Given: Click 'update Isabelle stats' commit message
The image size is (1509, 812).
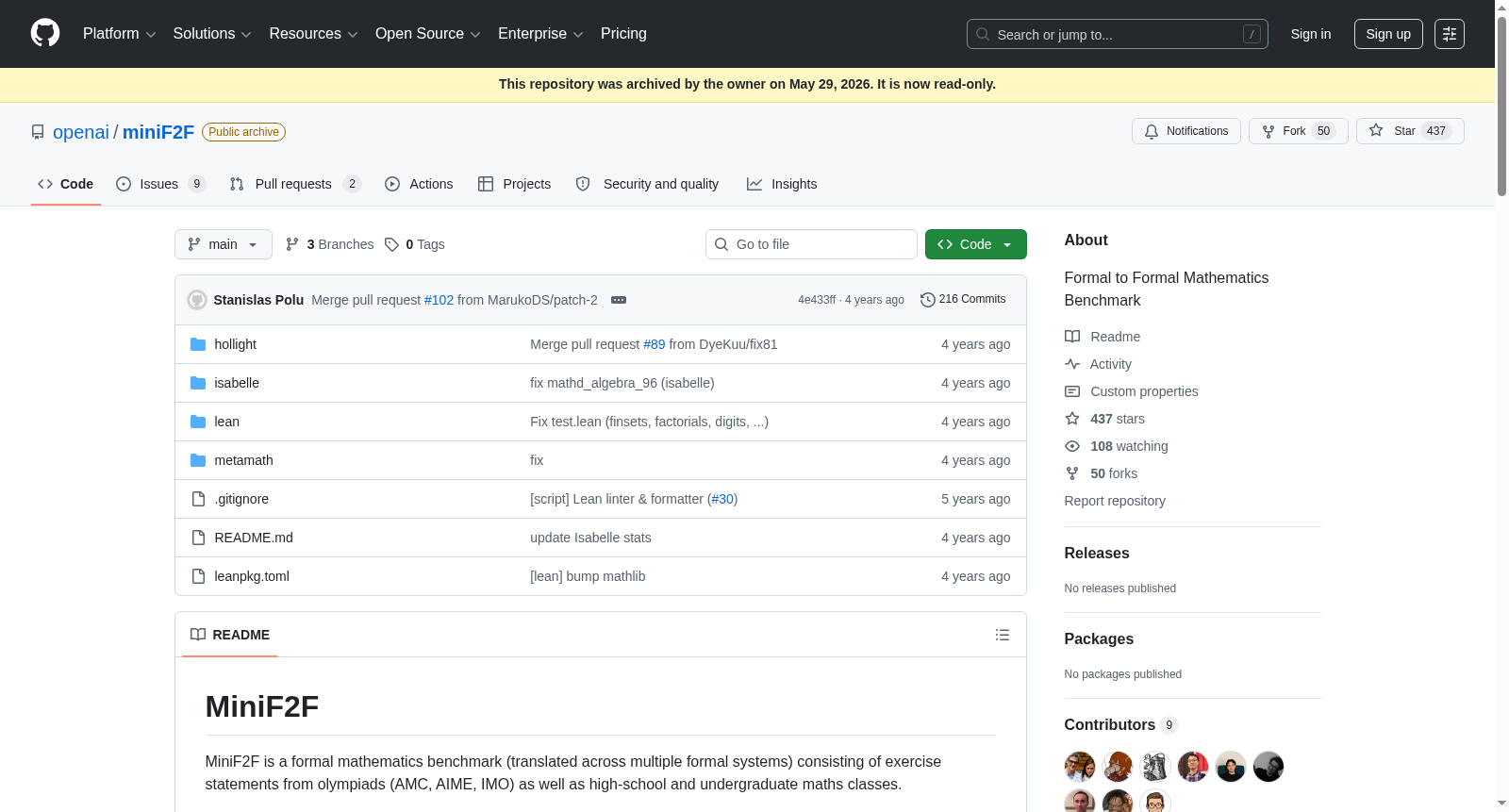Looking at the screenshot, I should click(x=590, y=538).
